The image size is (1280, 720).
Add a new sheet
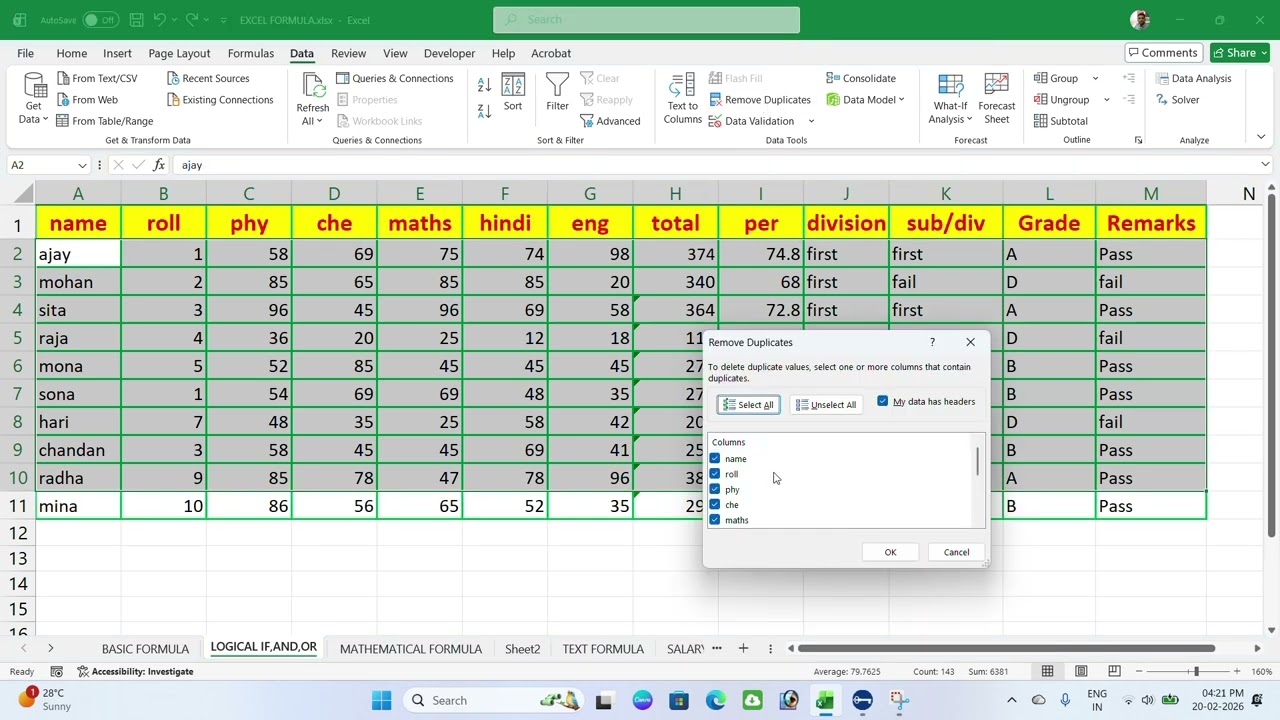[x=743, y=649]
